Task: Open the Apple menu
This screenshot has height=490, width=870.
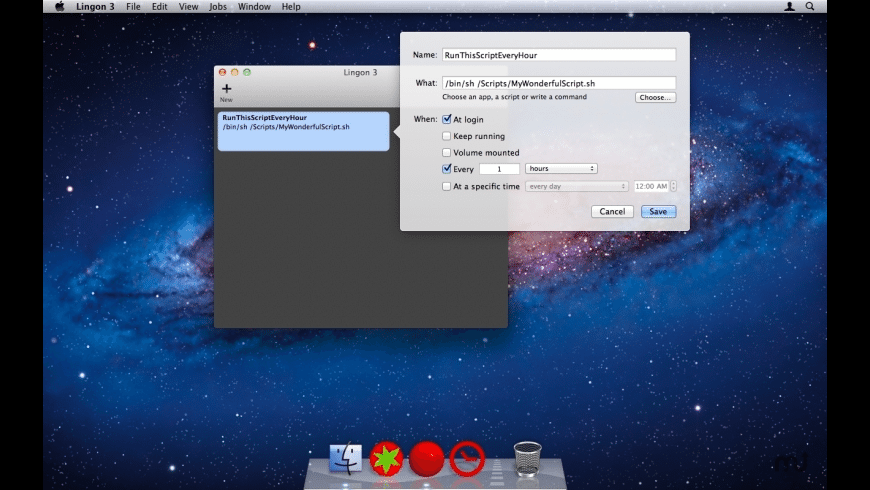Action: click(58, 7)
